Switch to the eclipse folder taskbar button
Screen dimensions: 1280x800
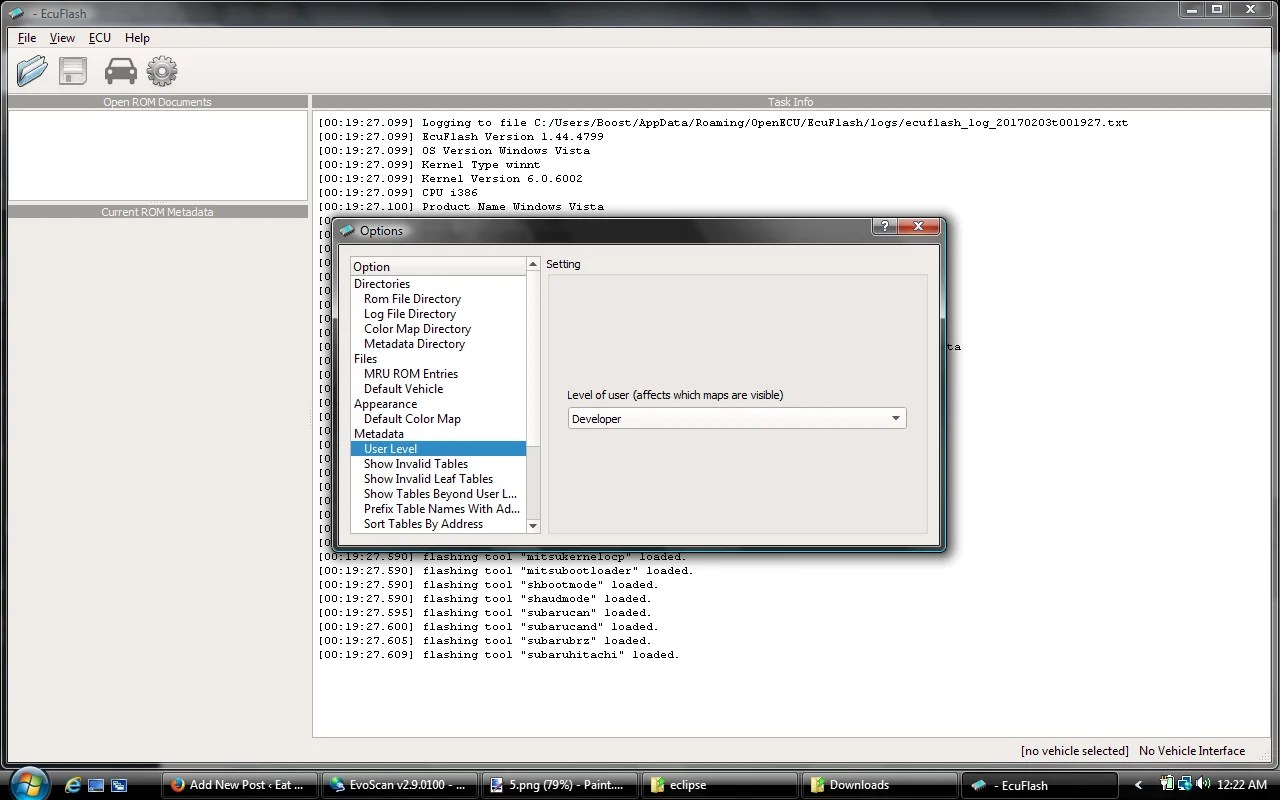[719, 785]
